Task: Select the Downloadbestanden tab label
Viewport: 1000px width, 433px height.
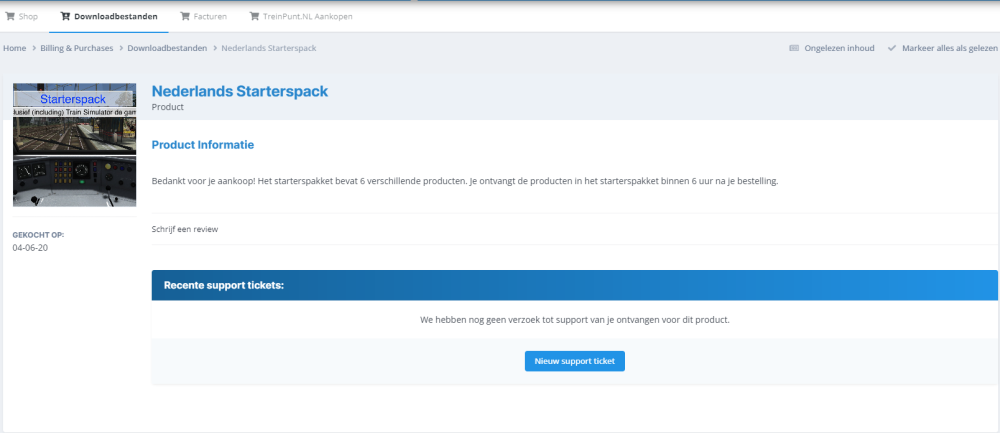Action: [x=115, y=16]
